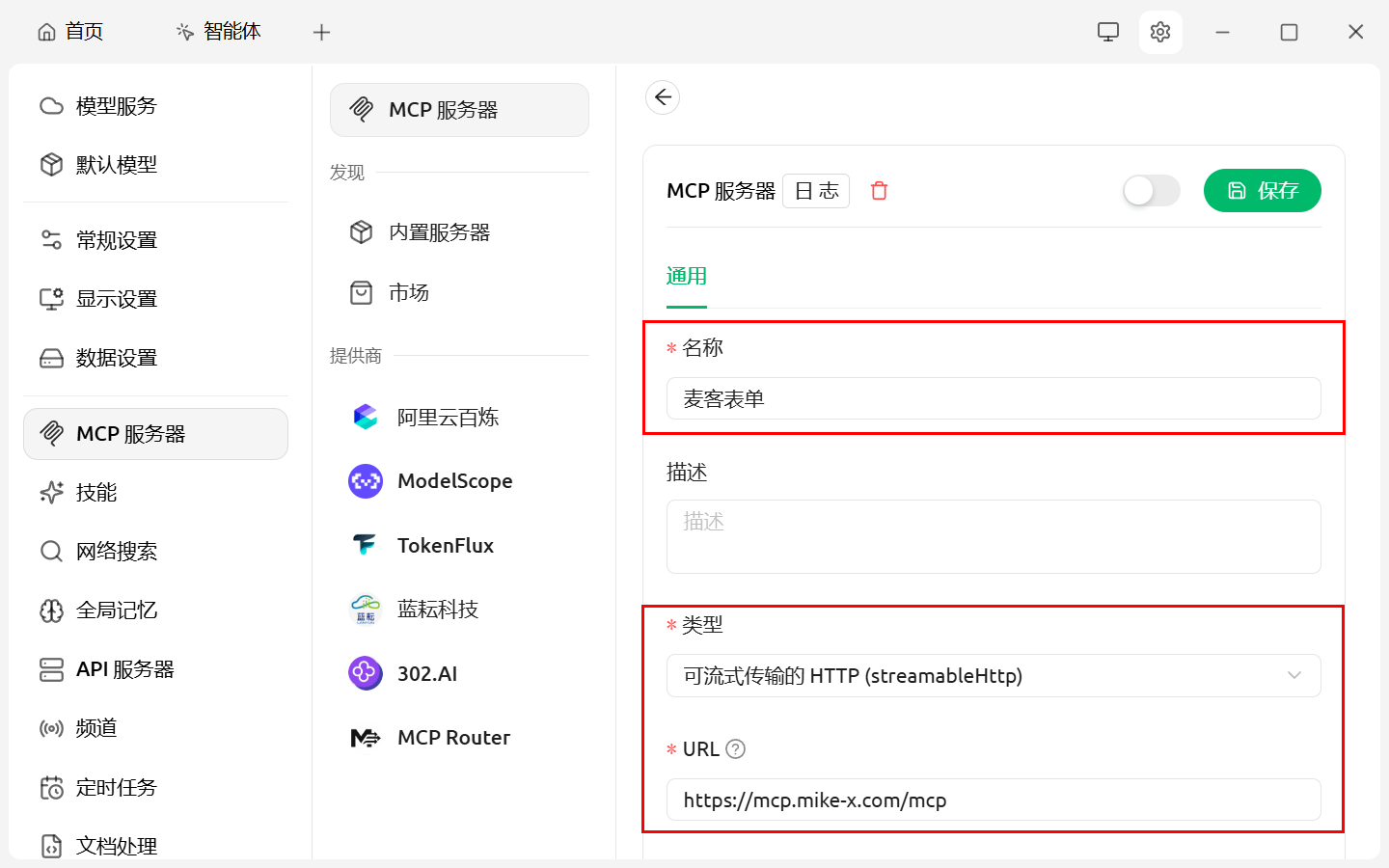1389x868 pixels.
Task: Click the monitor display icon in title bar
Action: (1108, 32)
